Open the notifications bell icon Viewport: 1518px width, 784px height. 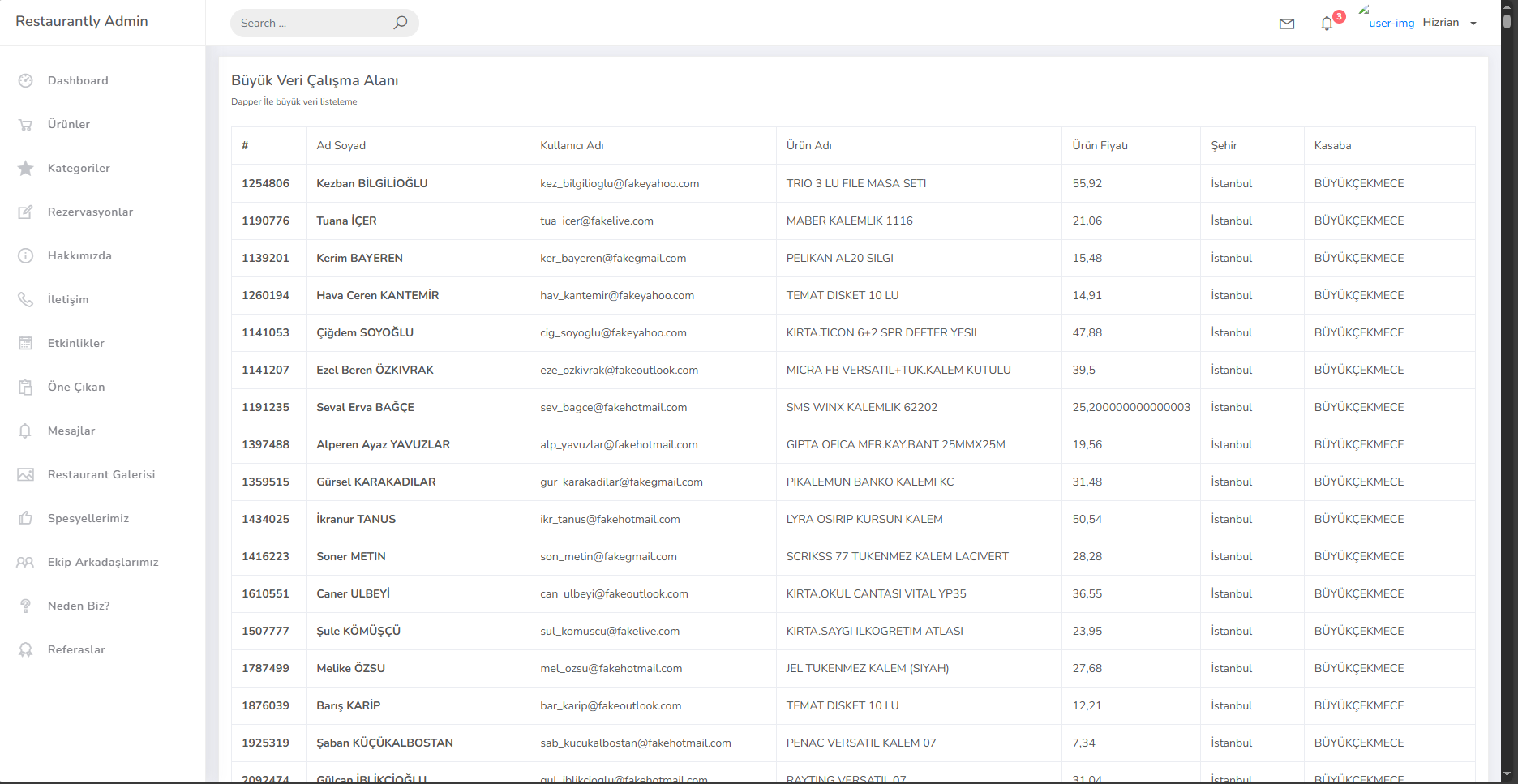tap(1327, 24)
